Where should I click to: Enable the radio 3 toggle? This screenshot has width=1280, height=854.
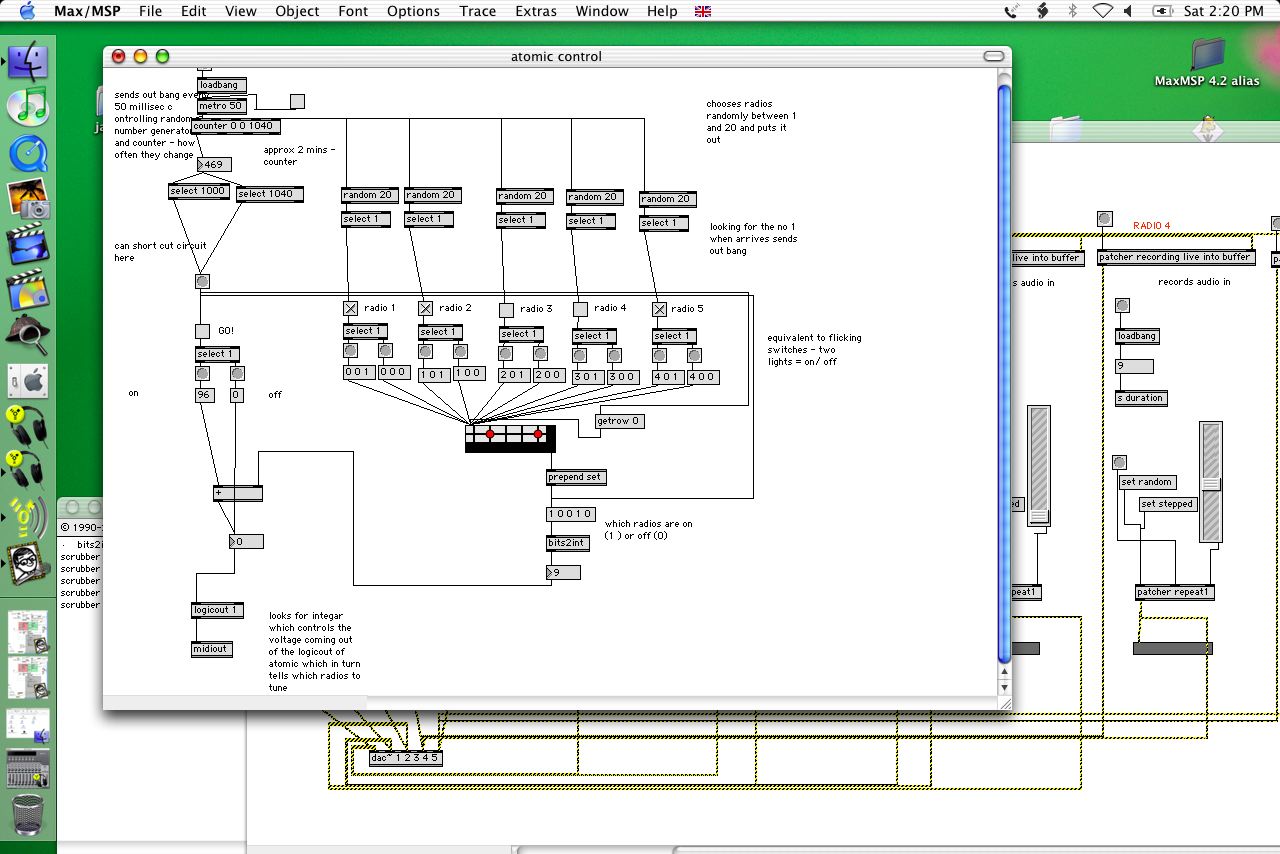506,310
